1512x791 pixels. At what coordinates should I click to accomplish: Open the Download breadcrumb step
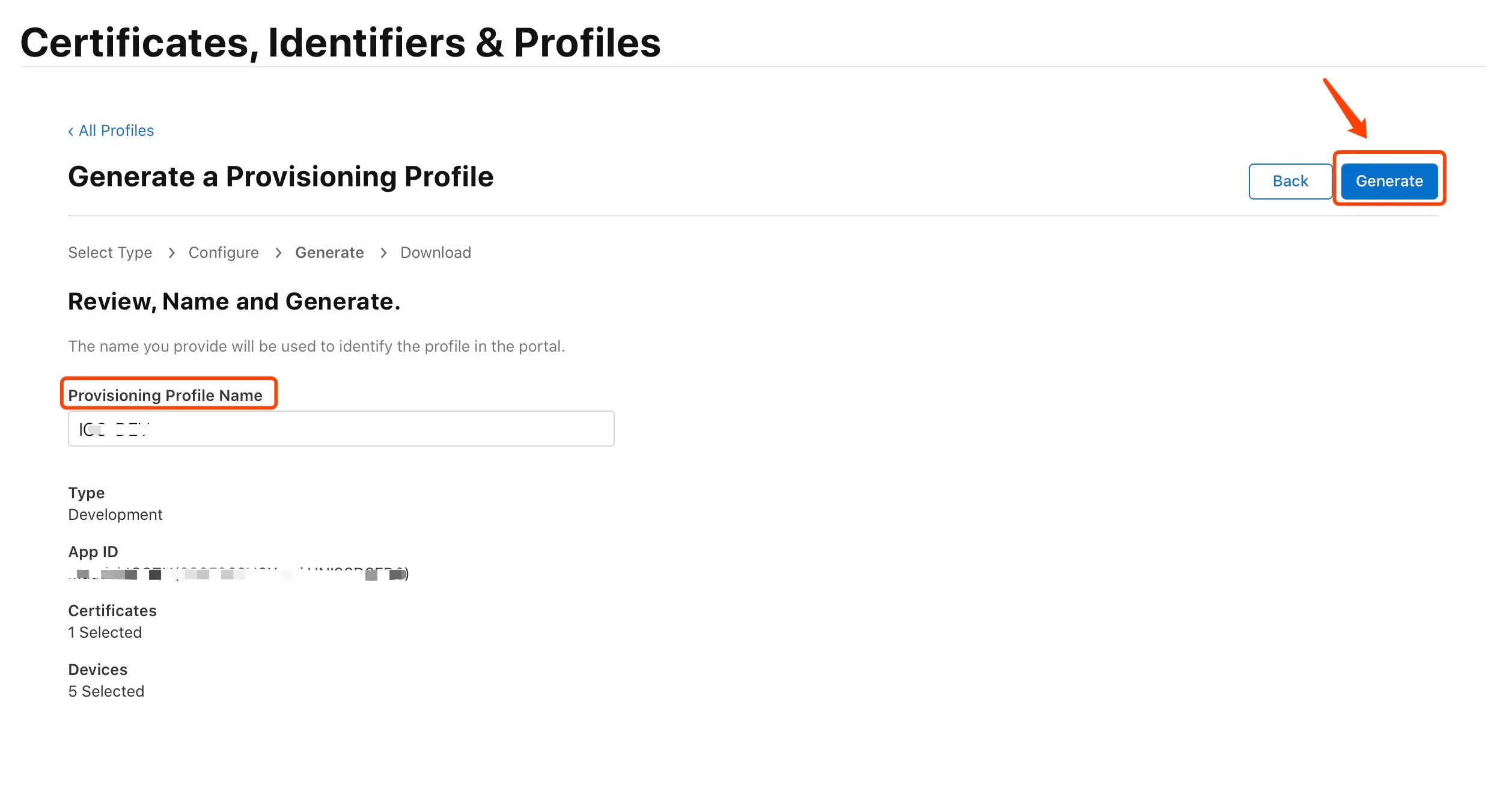coord(436,253)
